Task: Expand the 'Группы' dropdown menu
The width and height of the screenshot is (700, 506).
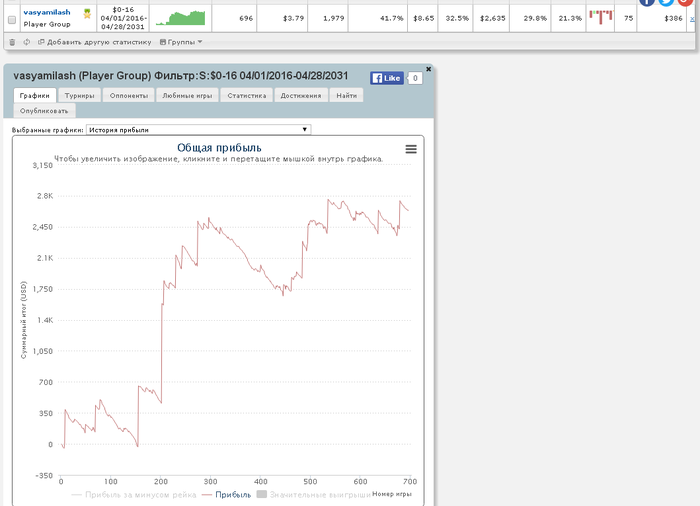Action: 181,42
